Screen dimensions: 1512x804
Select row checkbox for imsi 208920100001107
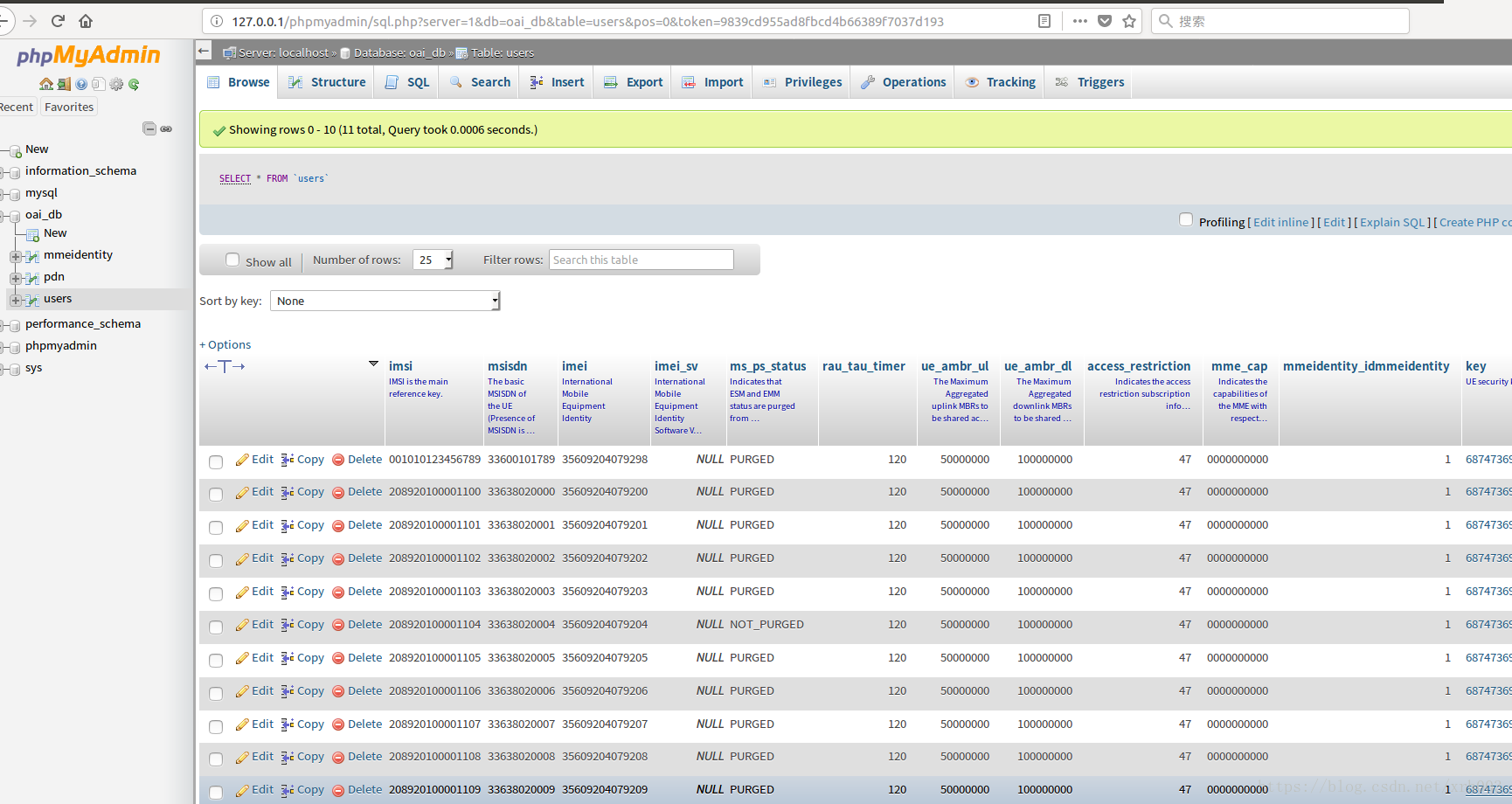click(216, 726)
